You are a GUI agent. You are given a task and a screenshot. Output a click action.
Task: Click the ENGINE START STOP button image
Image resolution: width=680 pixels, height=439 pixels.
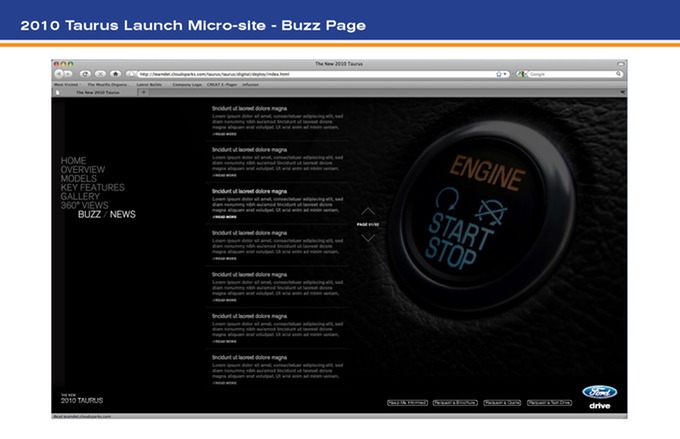click(x=481, y=216)
